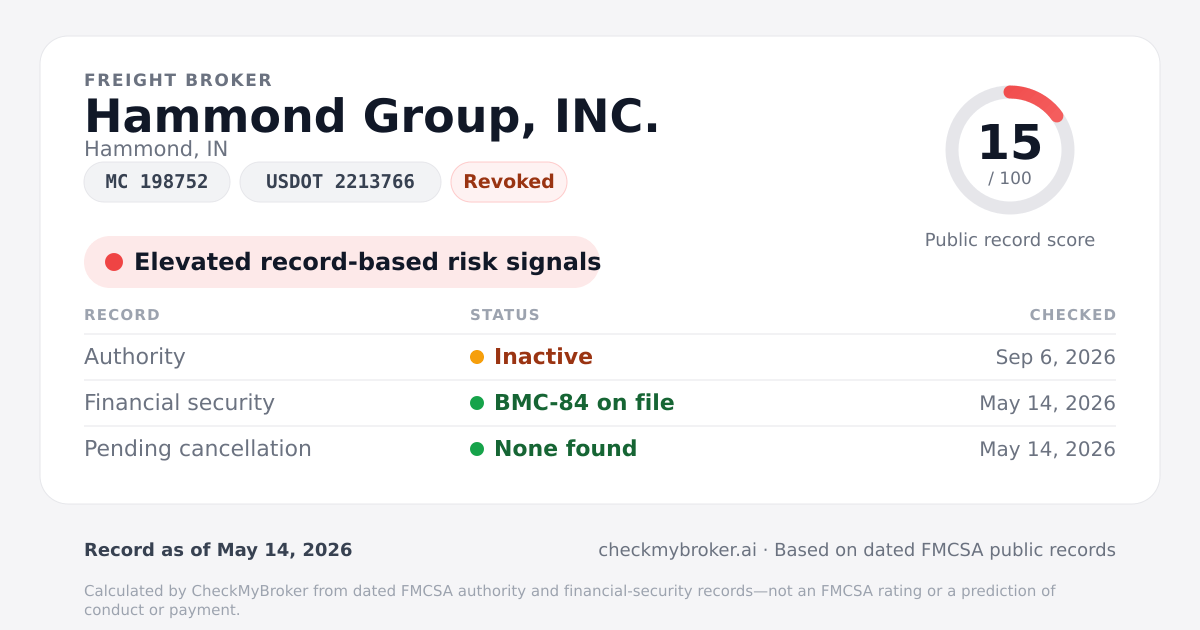The width and height of the screenshot is (1200, 630).
Task: Click the green dot next to BMC-84 on file
Action: pos(477,403)
